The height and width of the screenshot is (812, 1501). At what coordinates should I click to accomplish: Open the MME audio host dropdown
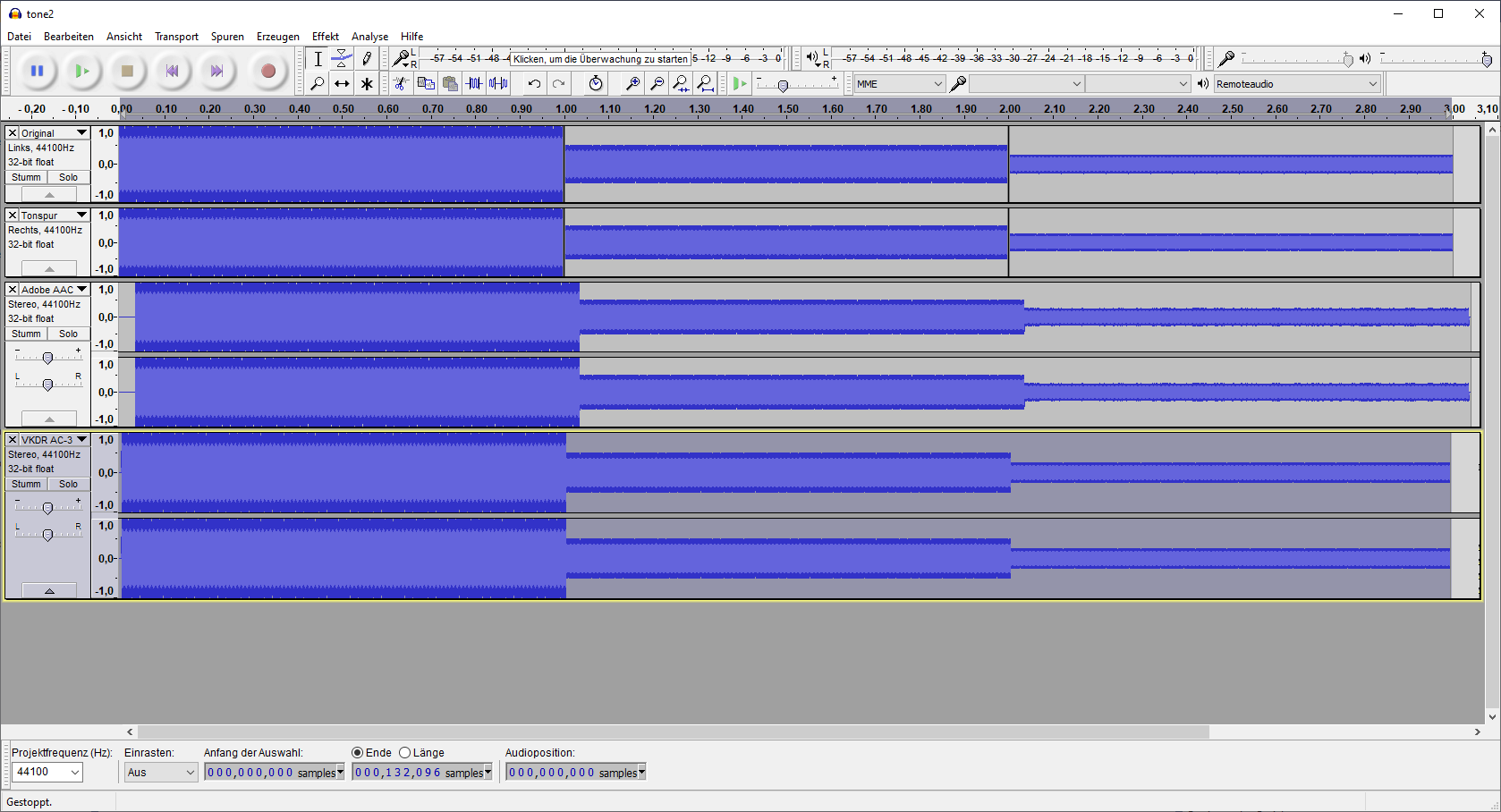(899, 84)
